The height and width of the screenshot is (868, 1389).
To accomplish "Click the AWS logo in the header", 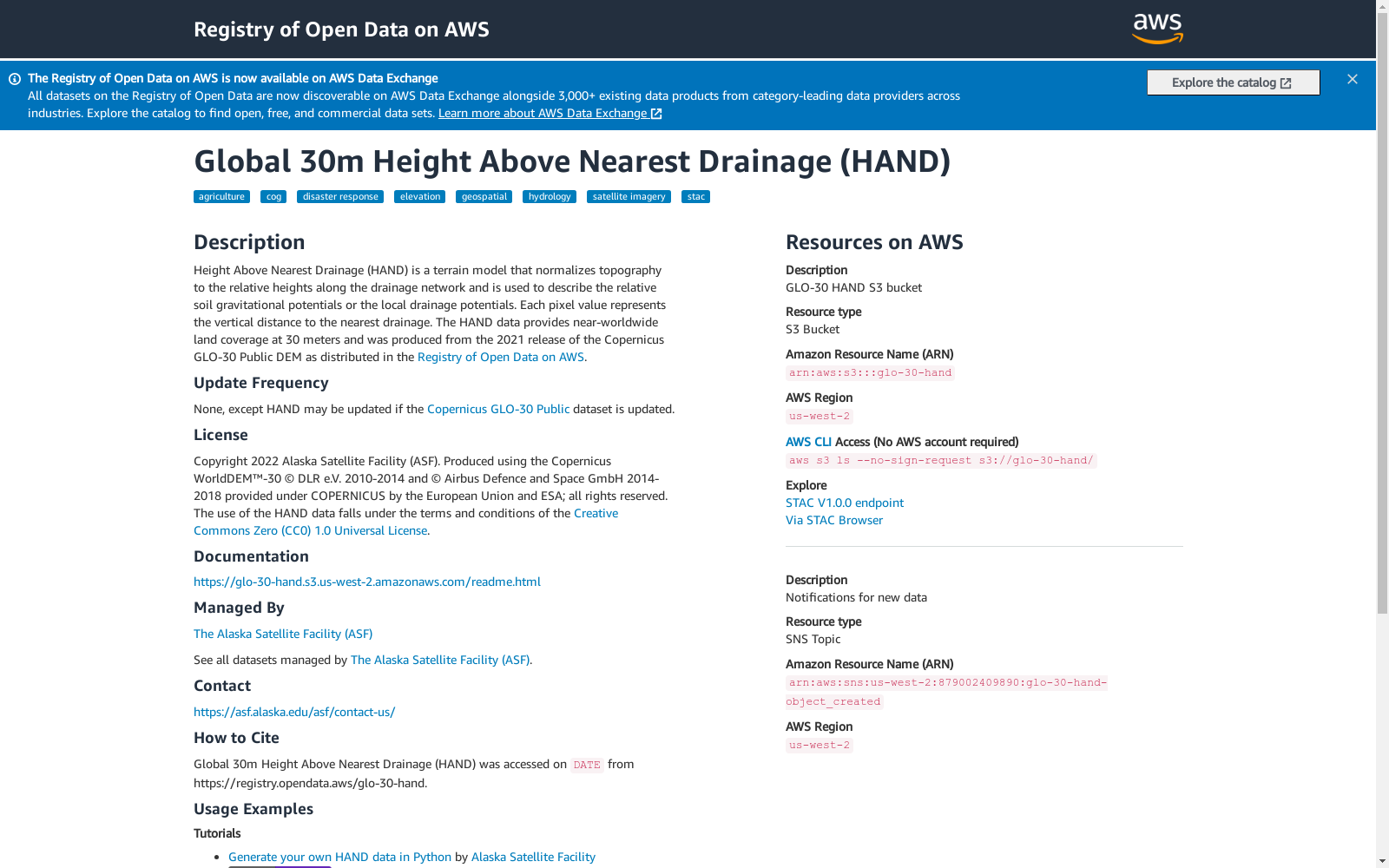I will tap(1157, 29).
